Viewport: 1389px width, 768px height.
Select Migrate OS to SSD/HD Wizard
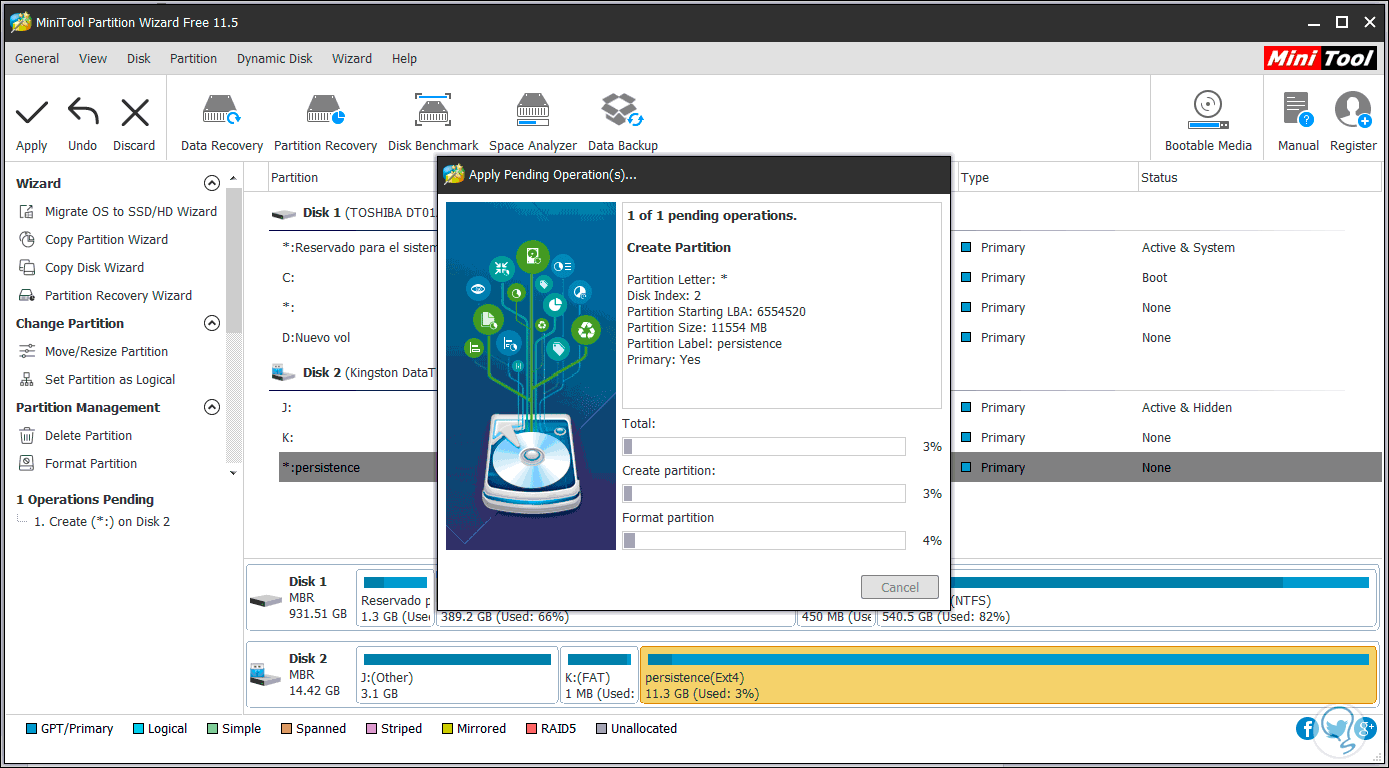point(130,212)
